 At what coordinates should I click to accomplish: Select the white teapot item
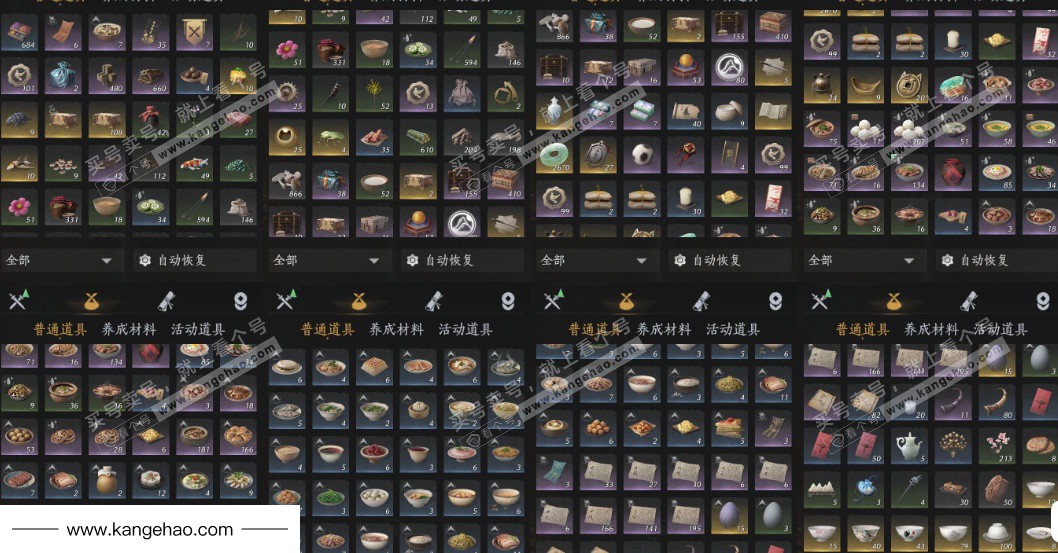[x=909, y=444]
